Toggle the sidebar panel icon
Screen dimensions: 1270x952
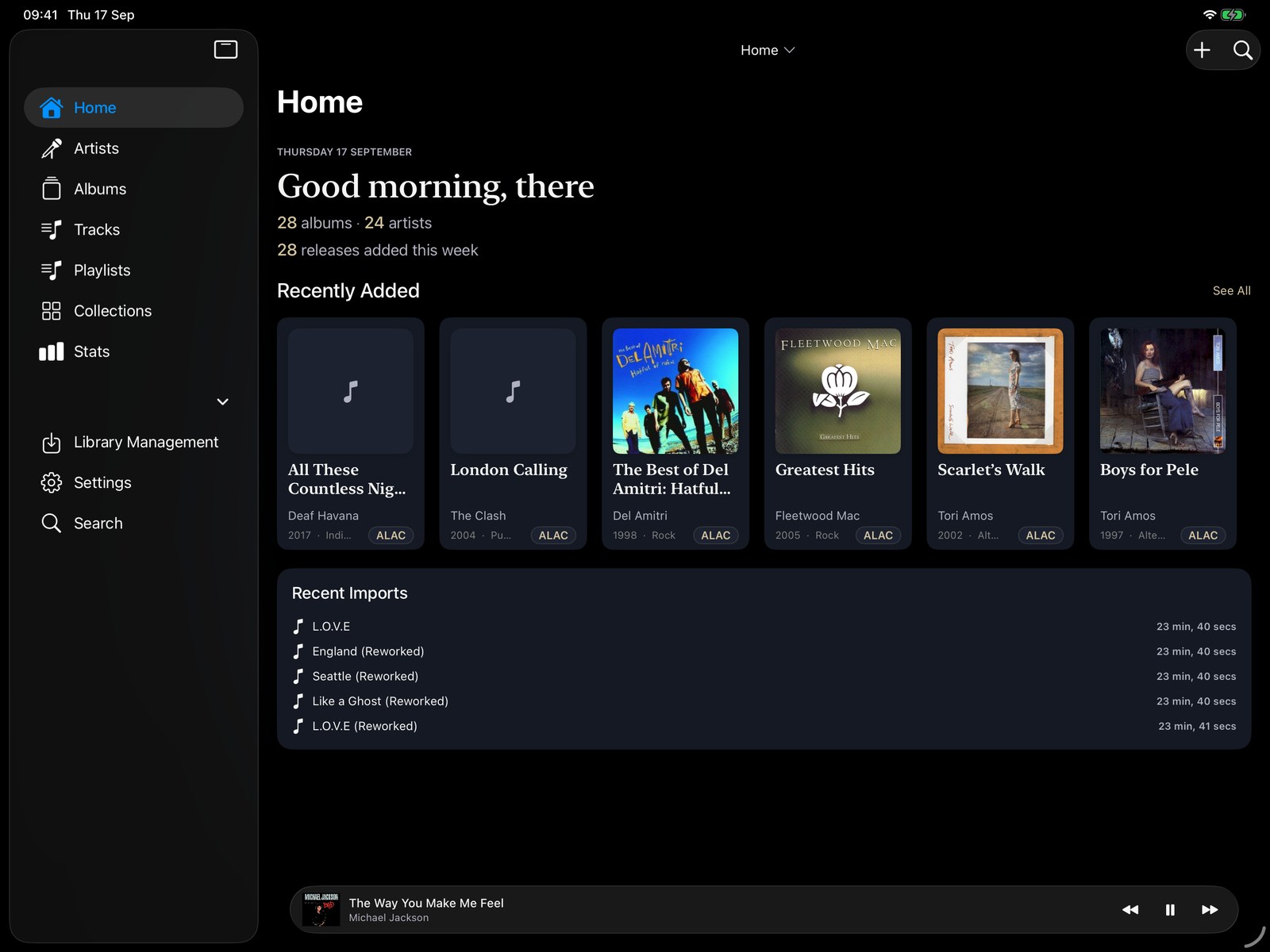(225, 49)
